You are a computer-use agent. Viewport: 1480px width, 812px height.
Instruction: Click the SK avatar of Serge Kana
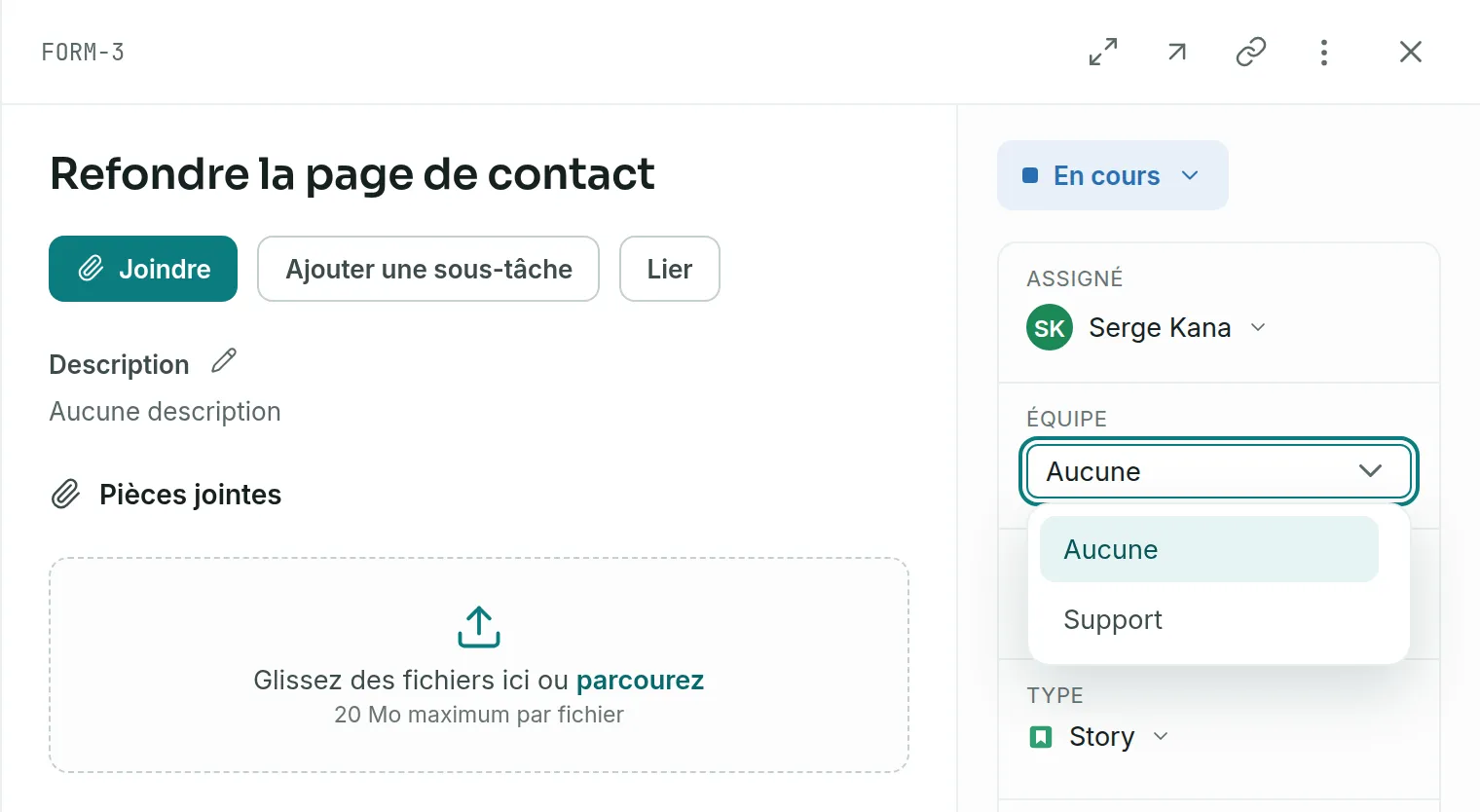click(x=1050, y=328)
